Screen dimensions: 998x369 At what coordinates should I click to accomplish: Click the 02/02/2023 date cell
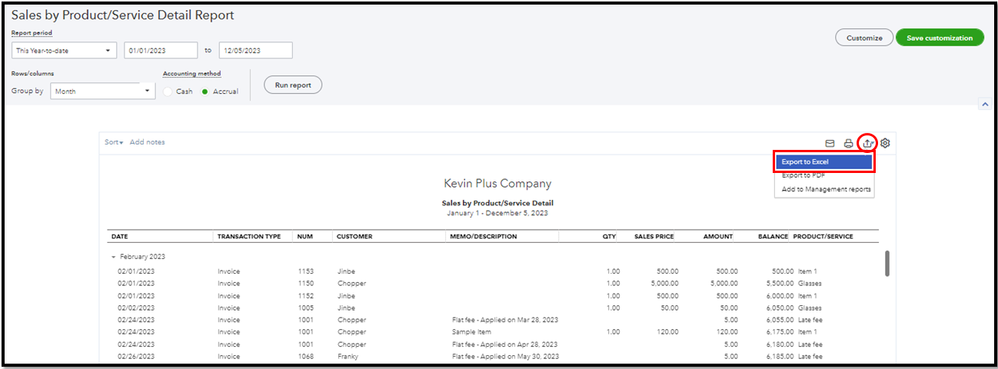pyautogui.click(x=136, y=308)
